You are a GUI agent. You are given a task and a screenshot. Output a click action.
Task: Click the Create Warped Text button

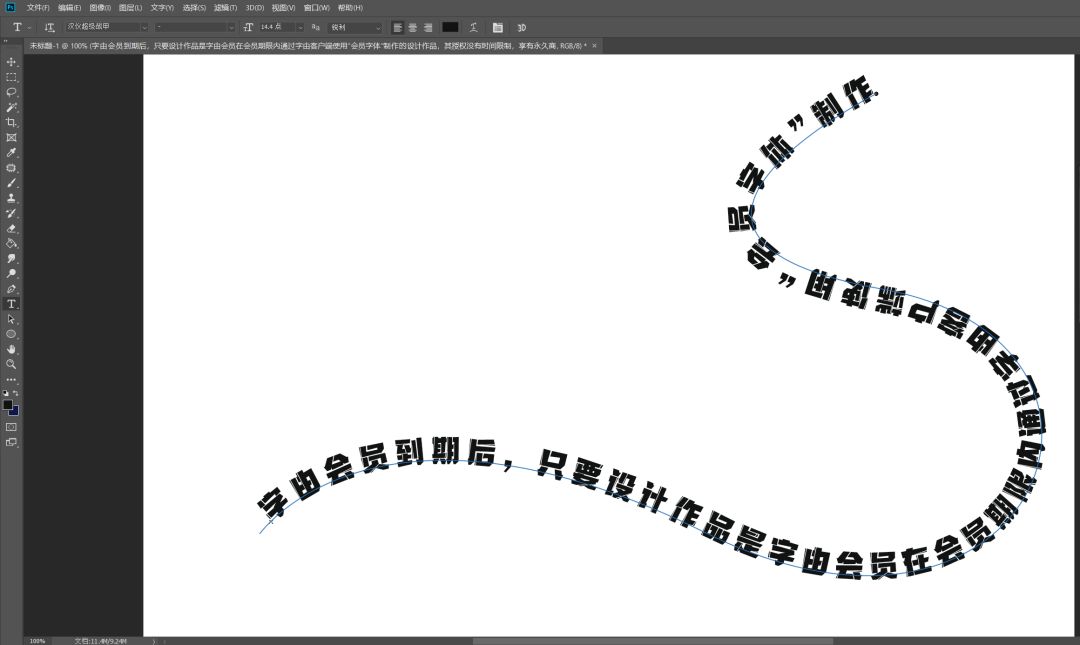(472, 27)
